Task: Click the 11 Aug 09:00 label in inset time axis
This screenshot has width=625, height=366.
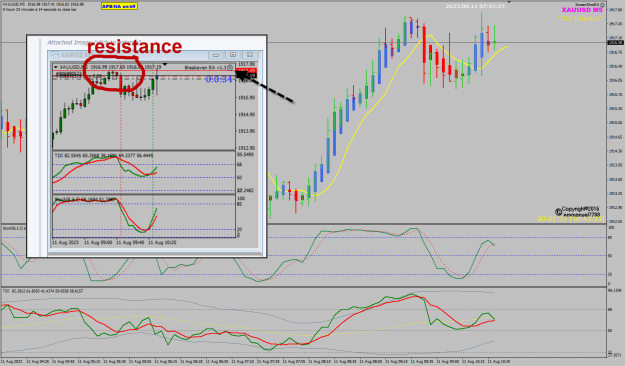Action: 98,242
